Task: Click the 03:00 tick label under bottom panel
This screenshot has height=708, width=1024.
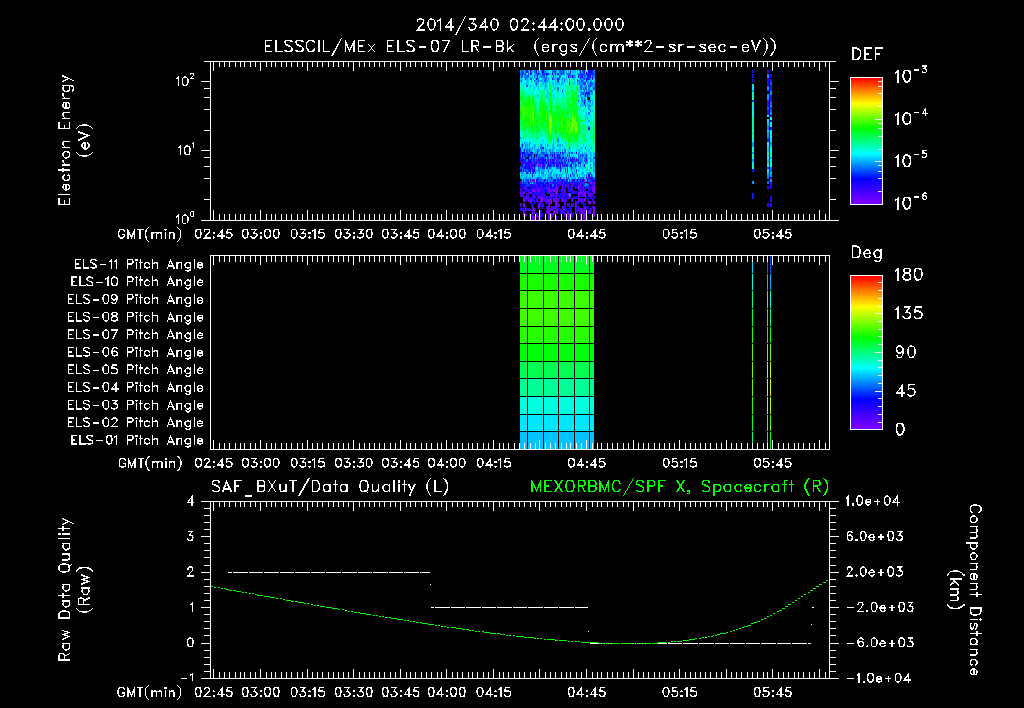Action: point(261,692)
